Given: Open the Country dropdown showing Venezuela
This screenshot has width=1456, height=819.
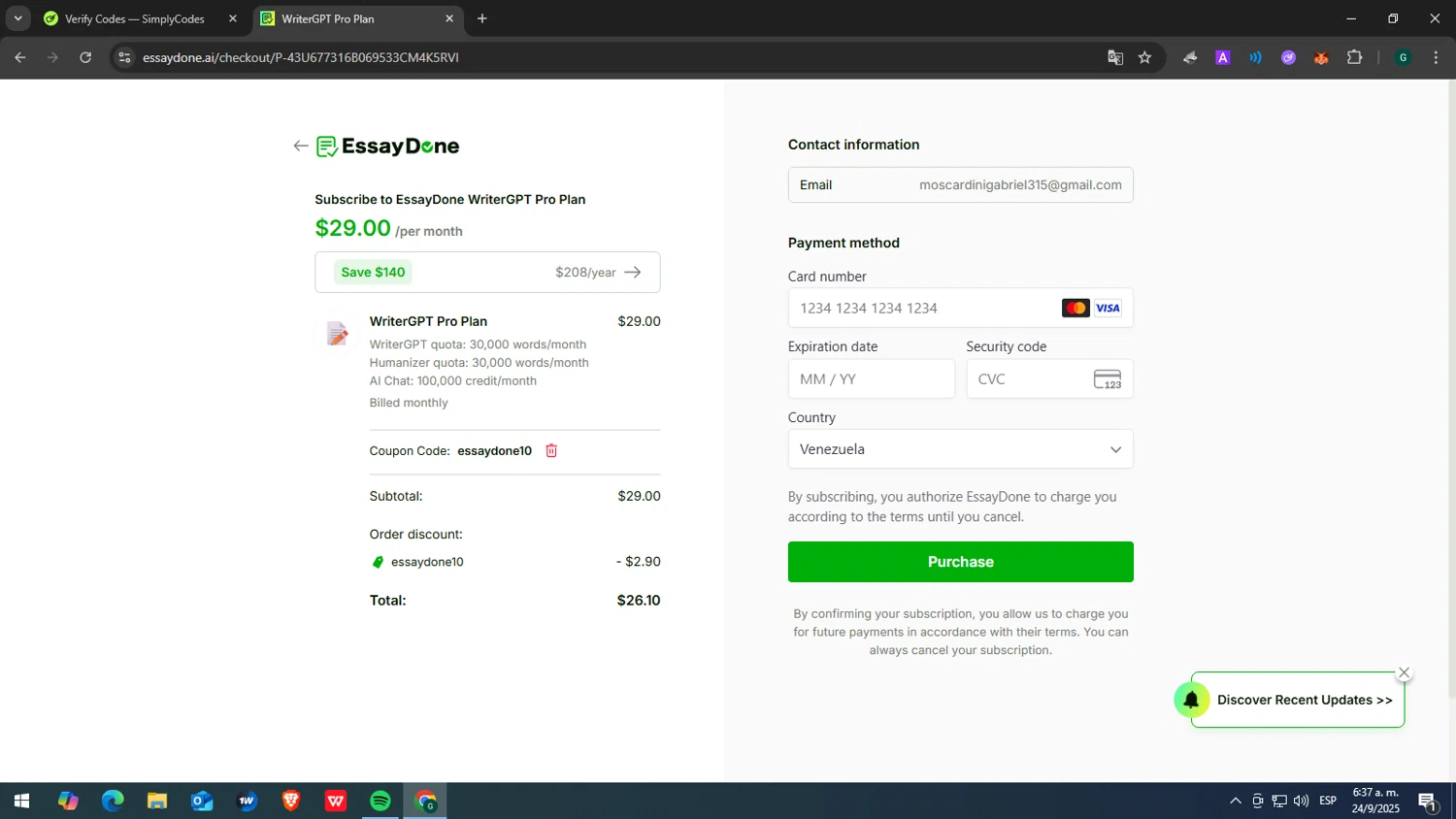Looking at the screenshot, I should pos(960,449).
